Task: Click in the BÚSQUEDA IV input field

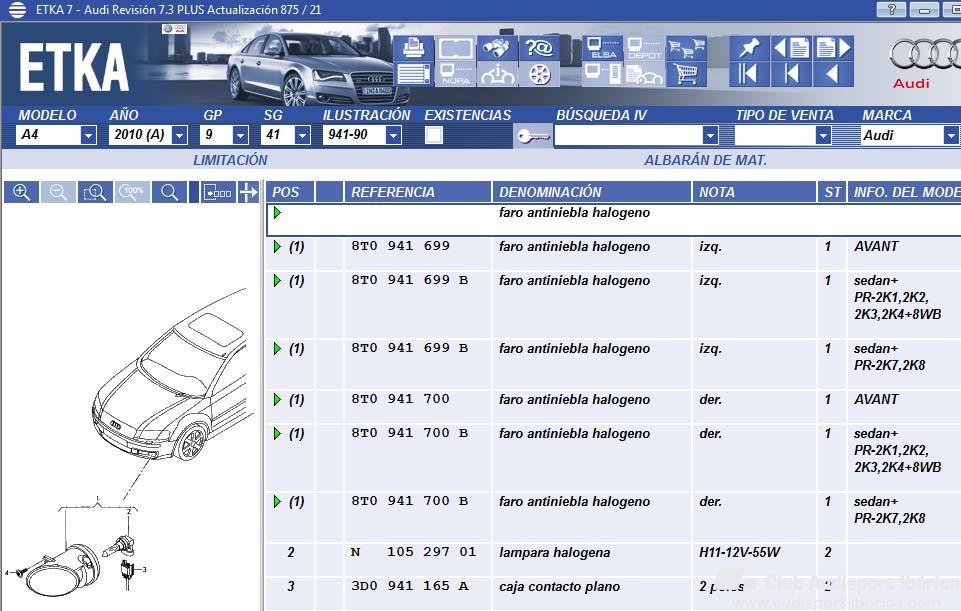Action: [x=629, y=135]
